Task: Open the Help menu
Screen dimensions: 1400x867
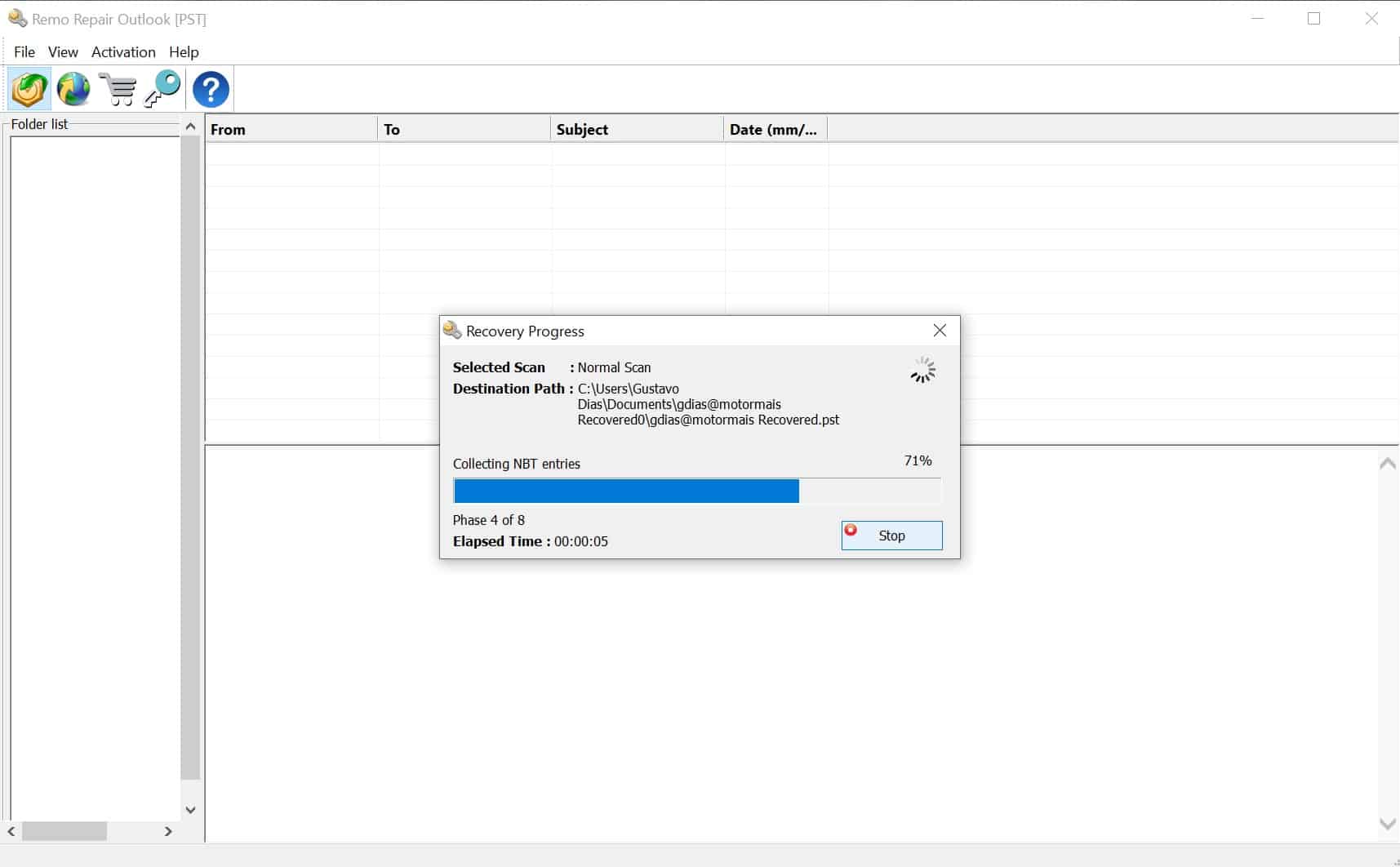Action: pos(184,52)
